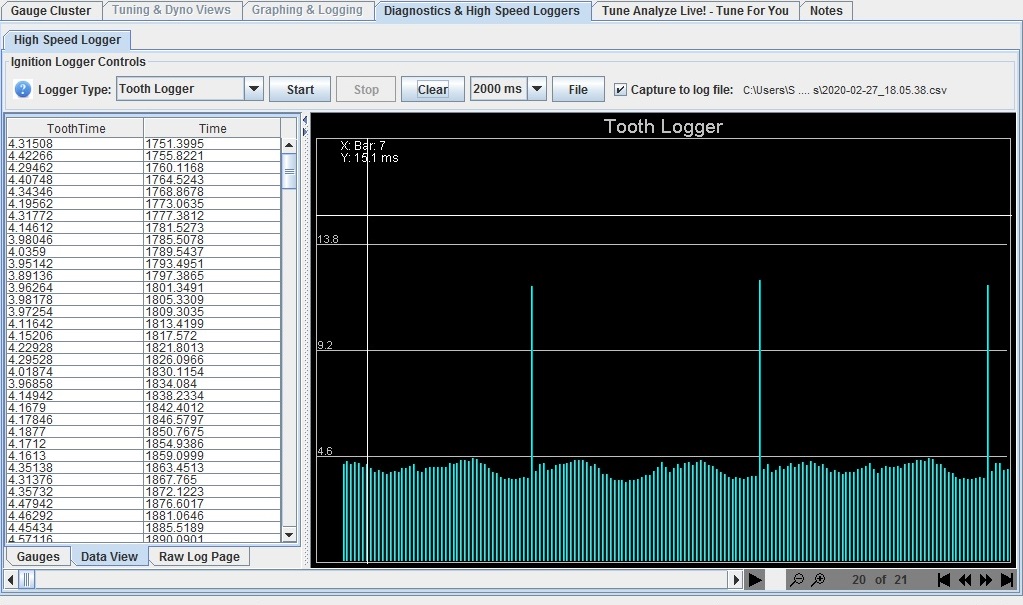Click the blue help question mark icon
This screenshot has width=1023, height=605.
coord(23,90)
